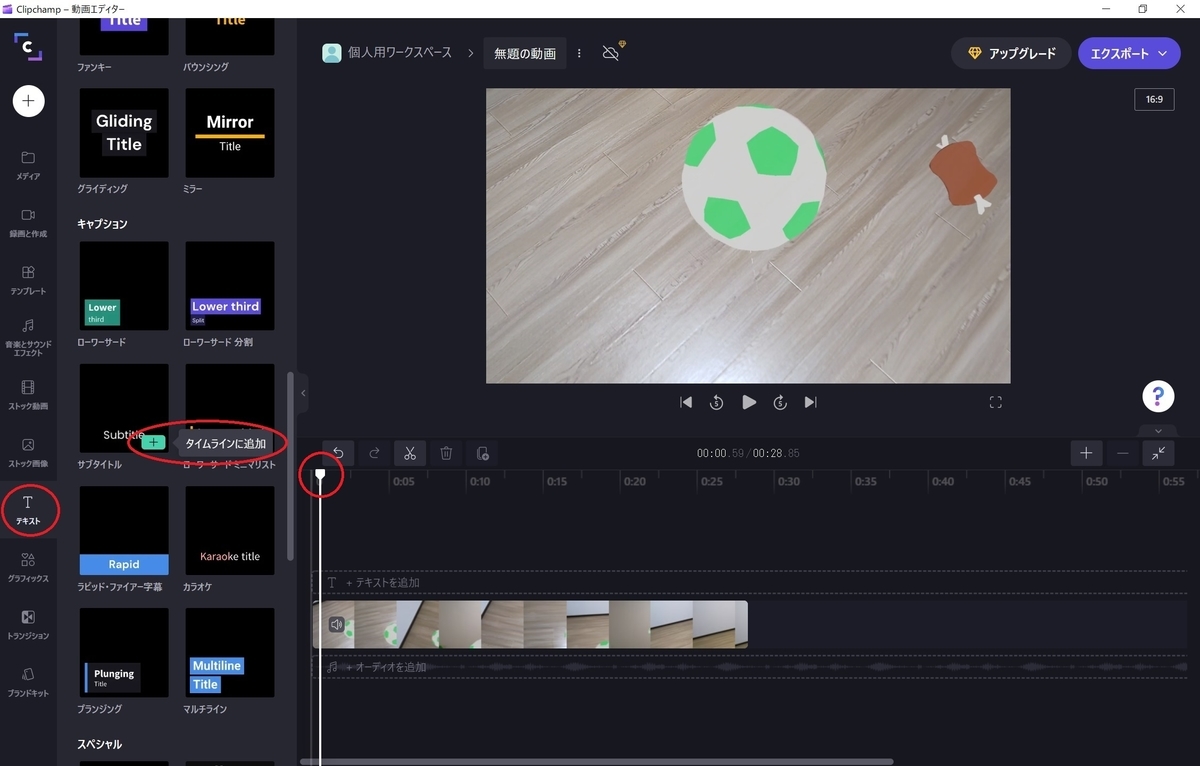Select the テキスト sidebar tab
Image resolution: width=1200 pixels, height=766 pixels.
[x=28, y=509]
